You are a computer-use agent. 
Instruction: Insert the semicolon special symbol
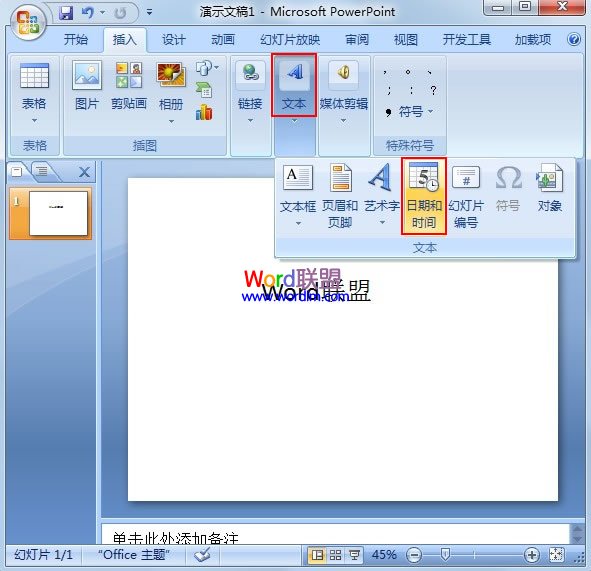click(389, 90)
